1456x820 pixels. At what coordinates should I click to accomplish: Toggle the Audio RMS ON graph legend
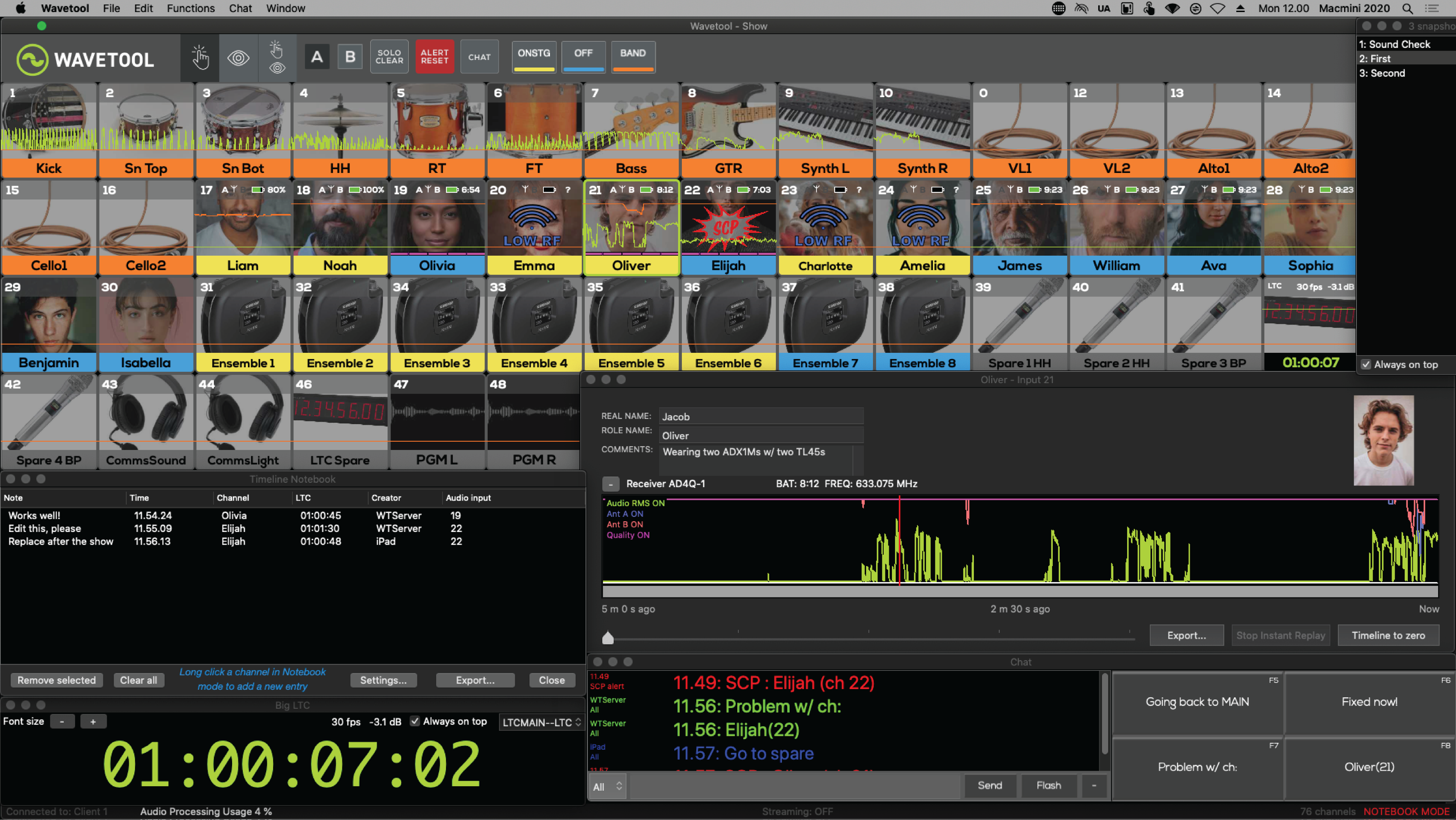[635, 503]
